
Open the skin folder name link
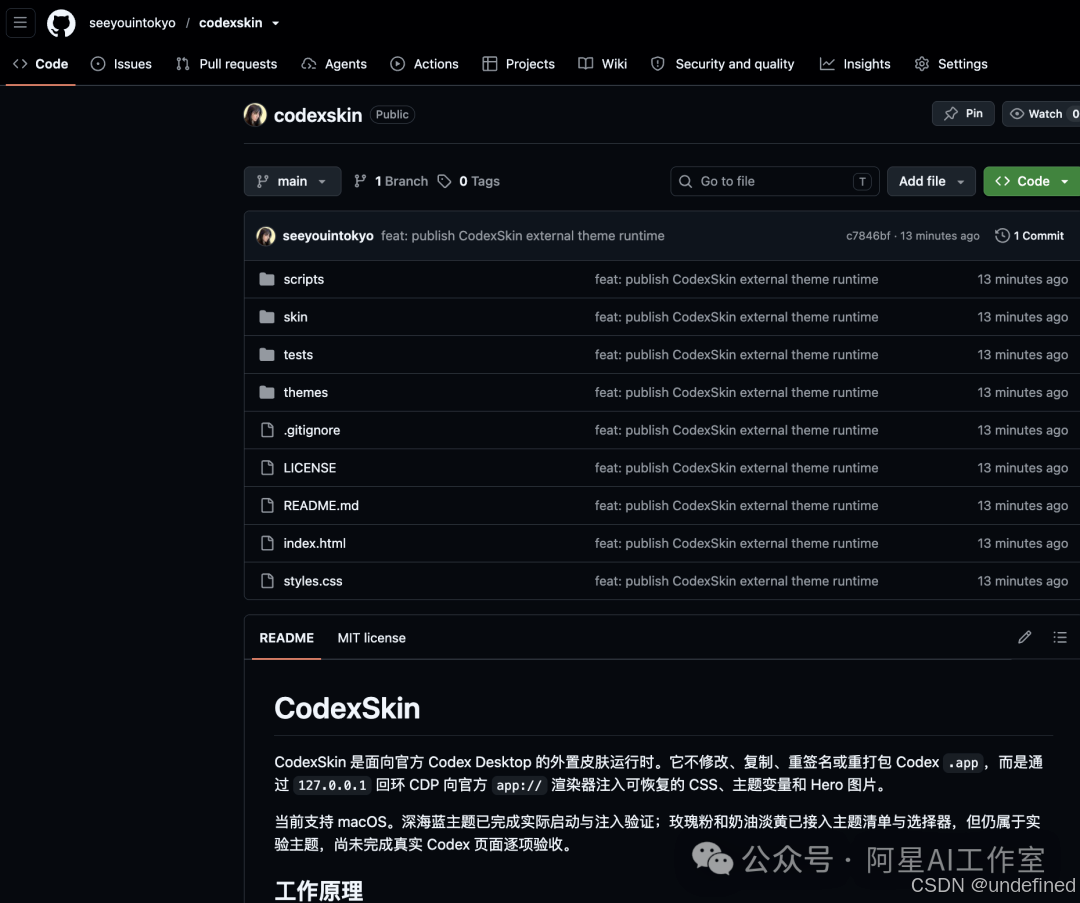point(295,317)
